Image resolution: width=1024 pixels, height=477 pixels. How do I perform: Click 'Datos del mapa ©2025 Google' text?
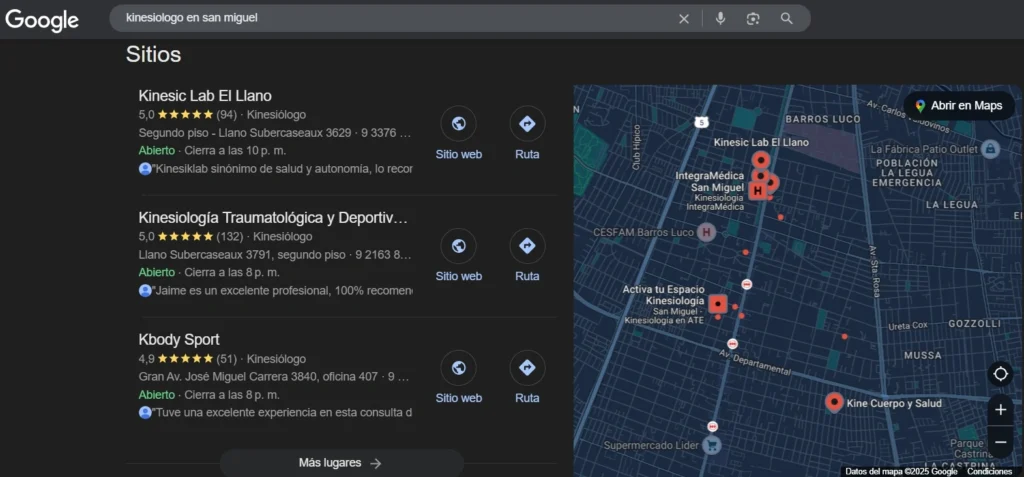pyautogui.click(x=901, y=472)
